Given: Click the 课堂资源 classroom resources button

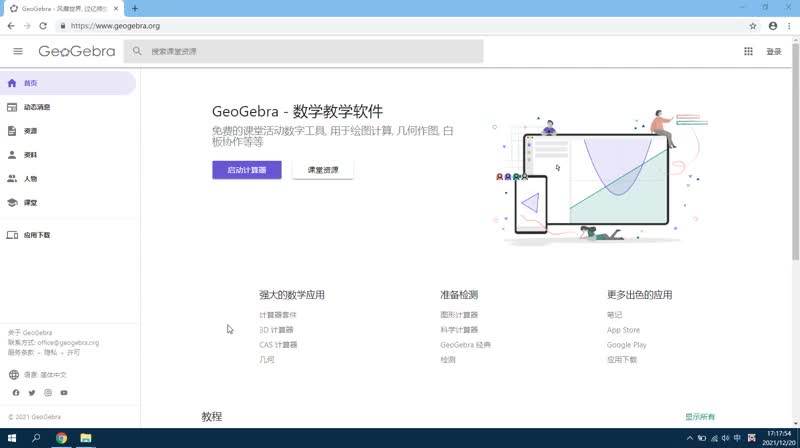Looking at the screenshot, I should [x=323, y=170].
